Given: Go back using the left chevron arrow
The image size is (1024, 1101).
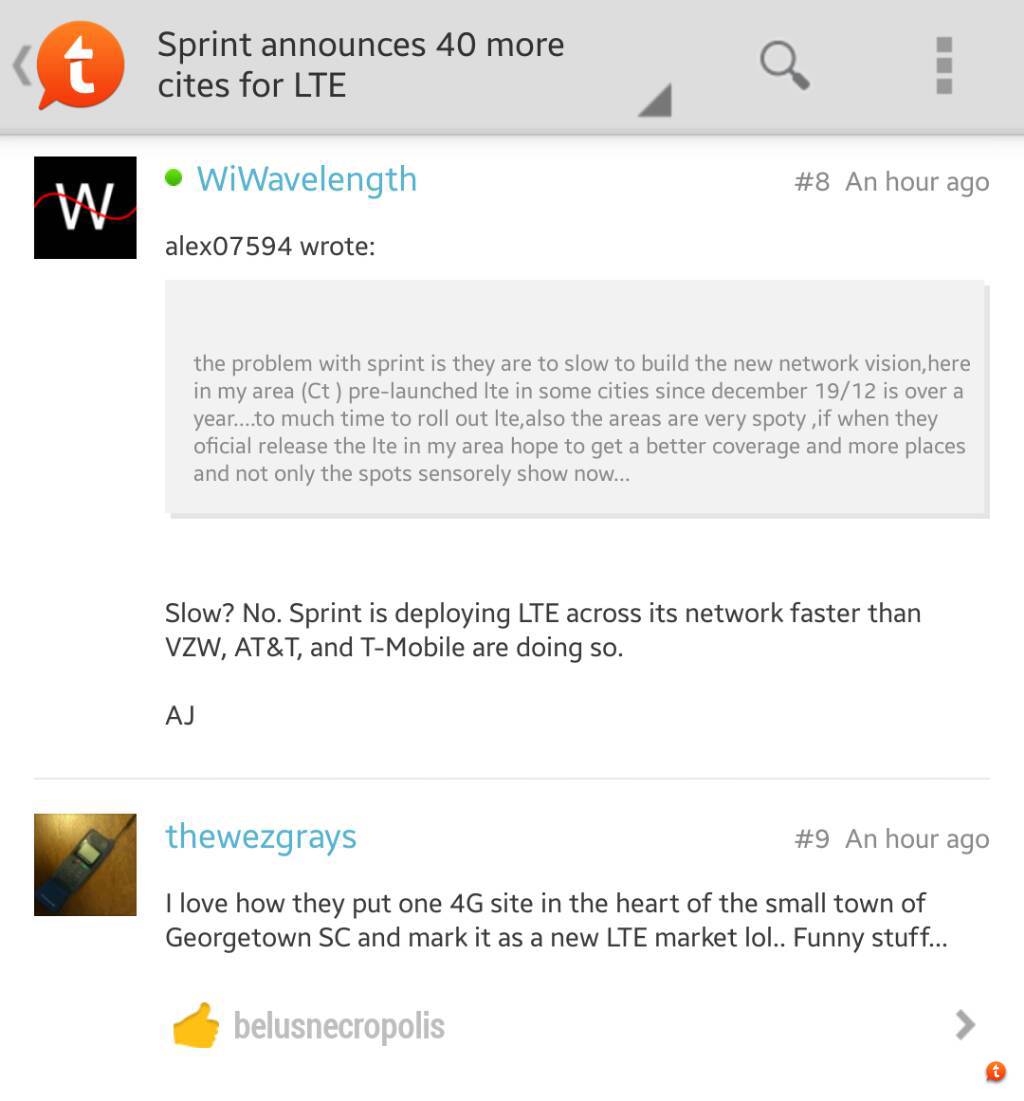Looking at the screenshot, I should (21, 65).
